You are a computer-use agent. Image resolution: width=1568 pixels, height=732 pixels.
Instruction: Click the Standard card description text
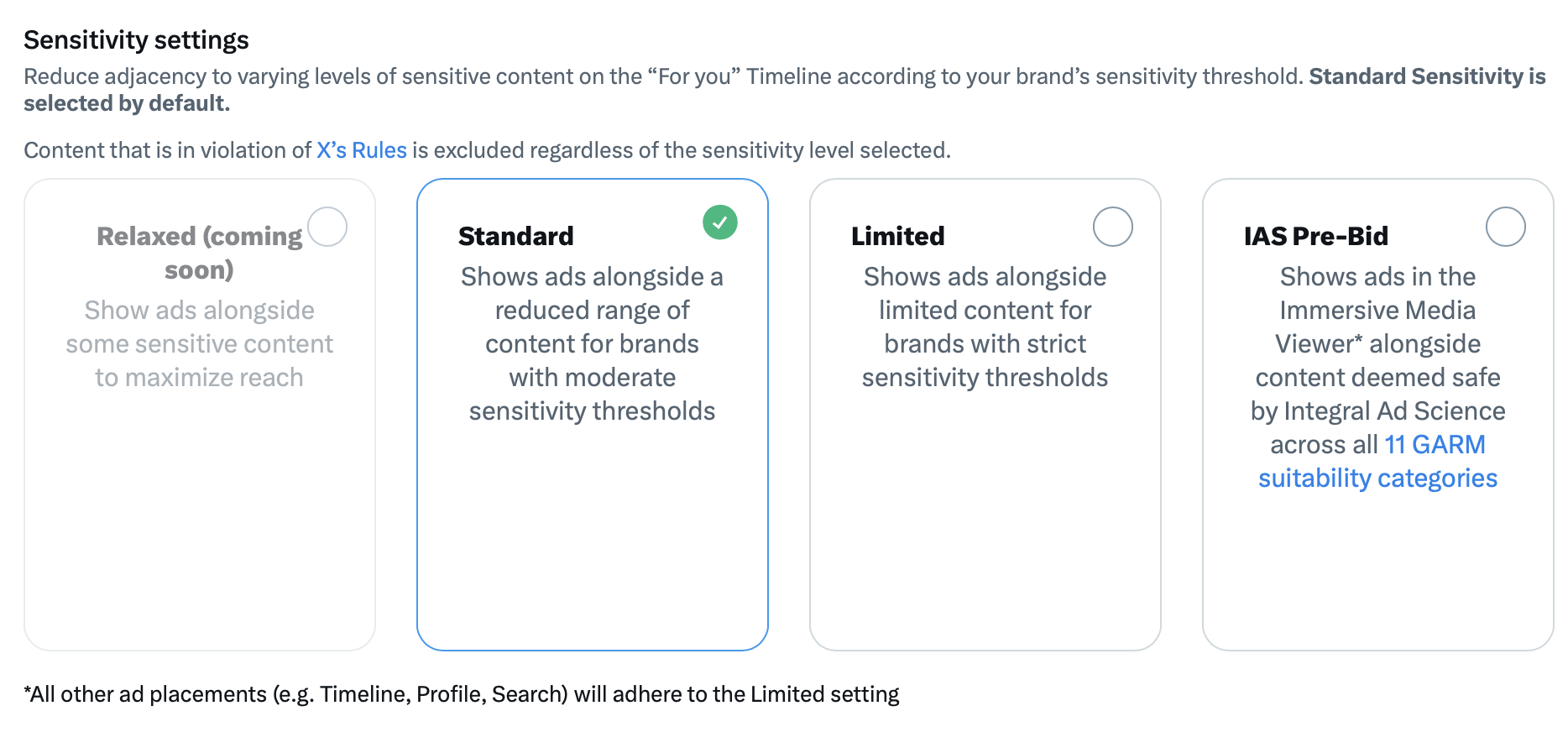[x=593, y=343]
